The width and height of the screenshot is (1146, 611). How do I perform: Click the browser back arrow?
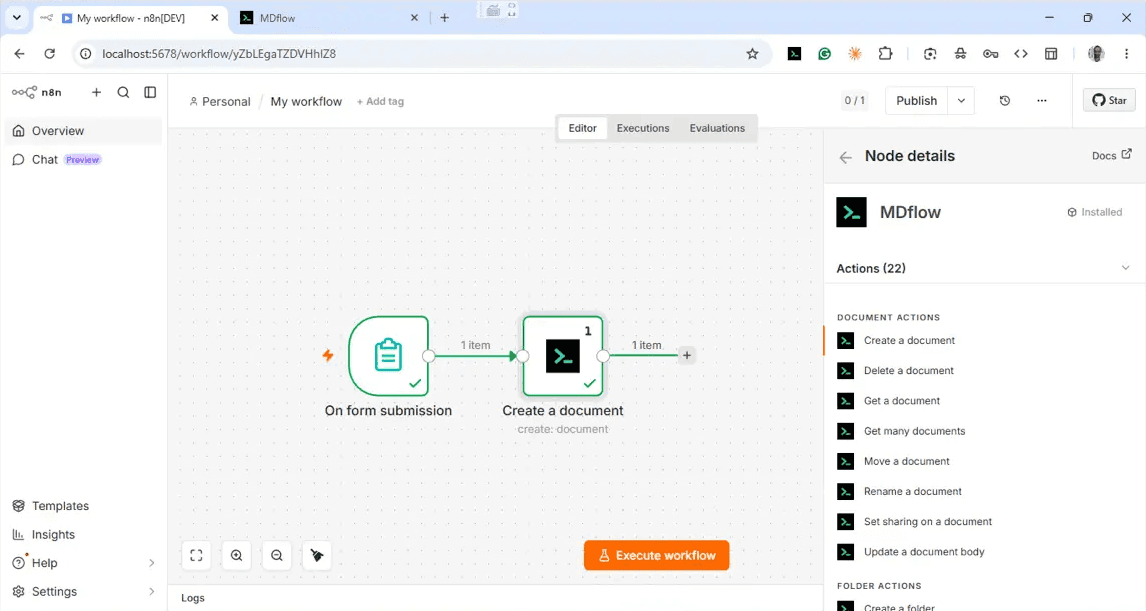click(x=20, y=53)
